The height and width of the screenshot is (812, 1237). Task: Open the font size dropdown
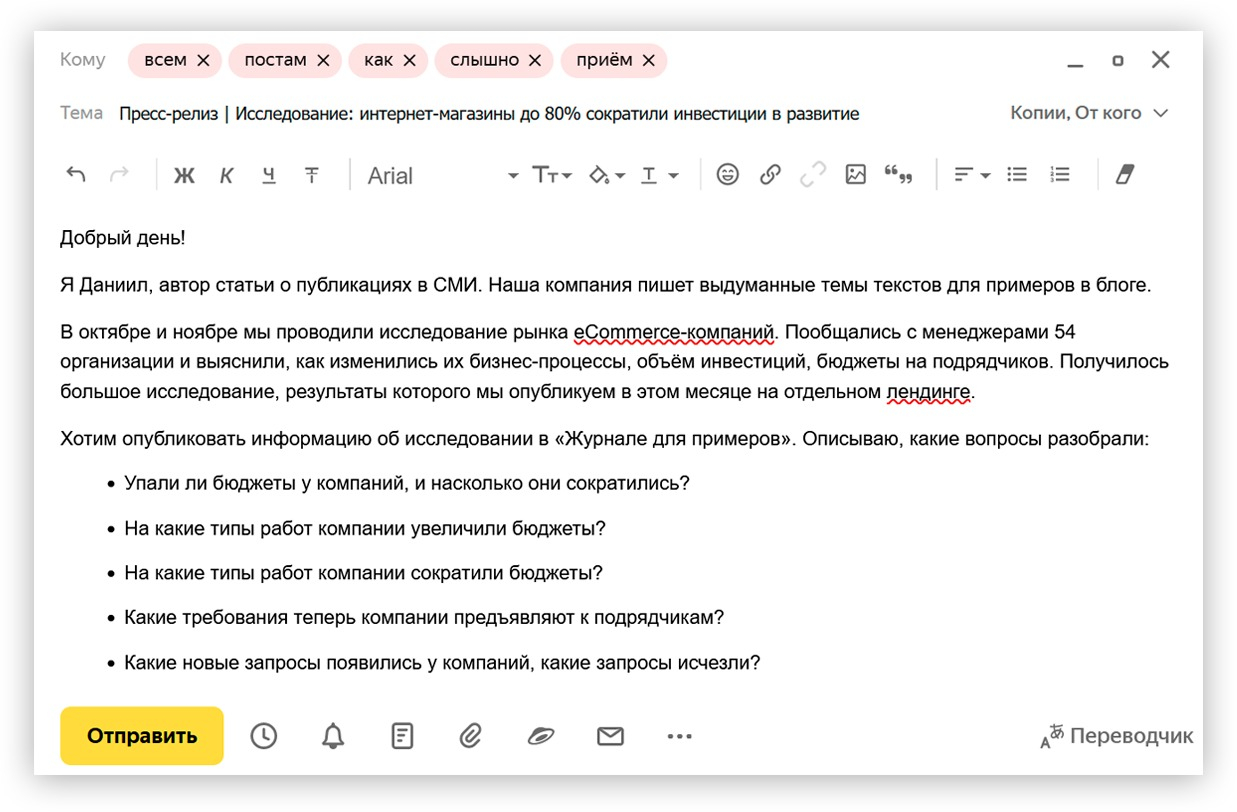click(552, 176)
